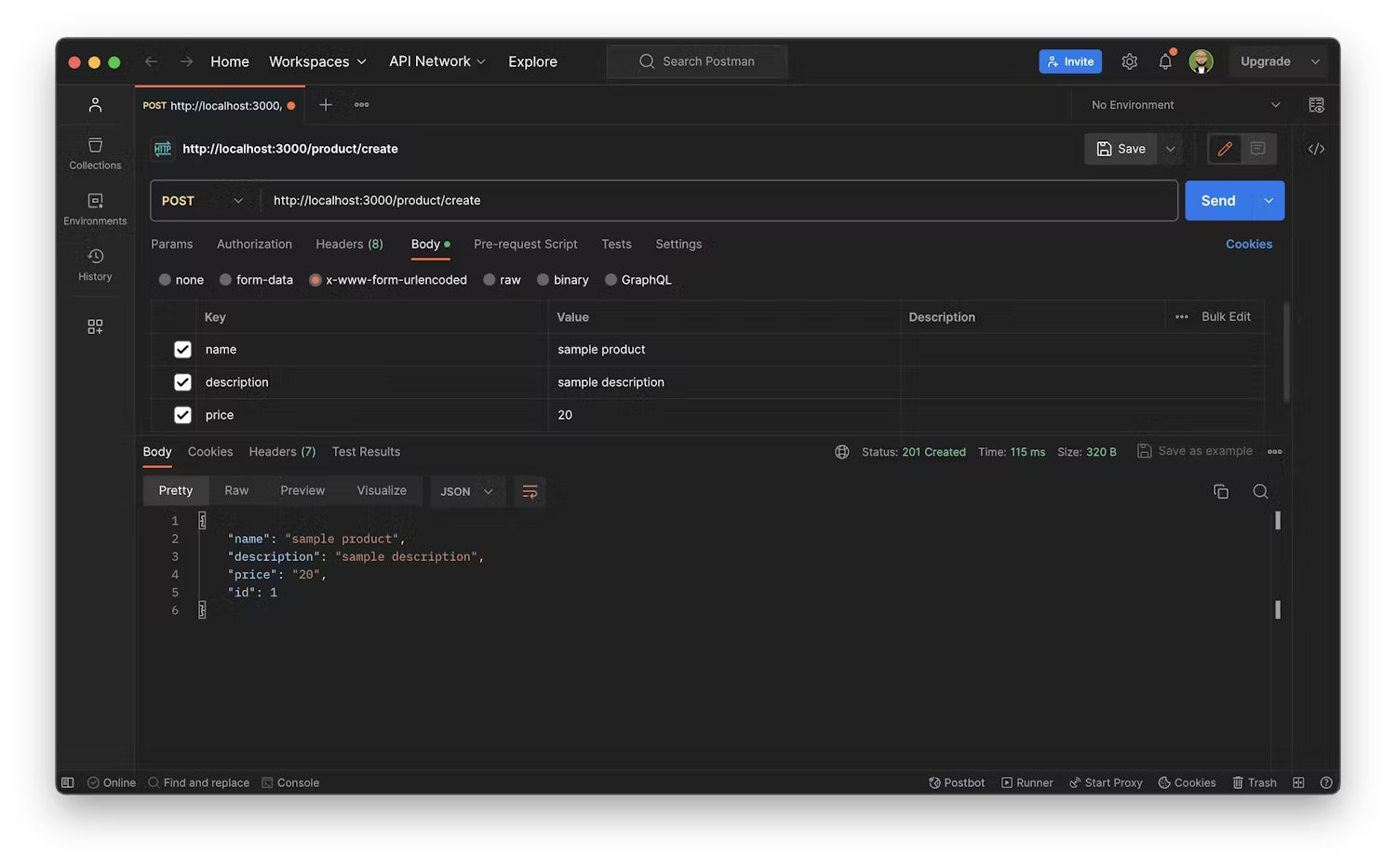Open the notifications bell

(x=1165, y=61)
